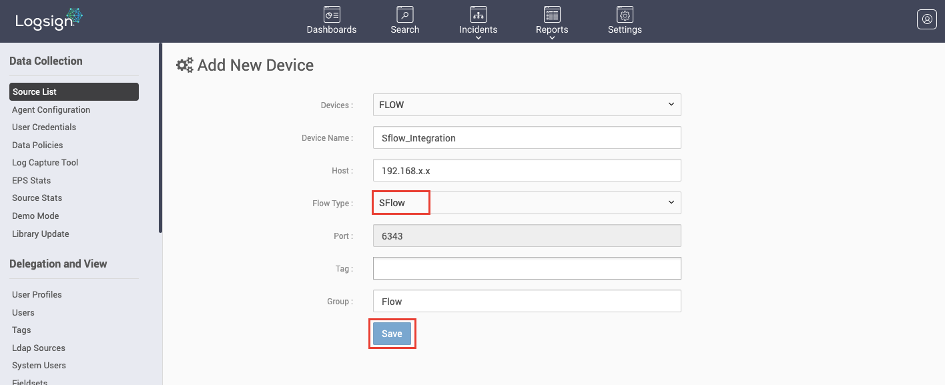Open Demo Mode in sidebar
This screenshot has height=385, width=945.
(x=36, y=216)
